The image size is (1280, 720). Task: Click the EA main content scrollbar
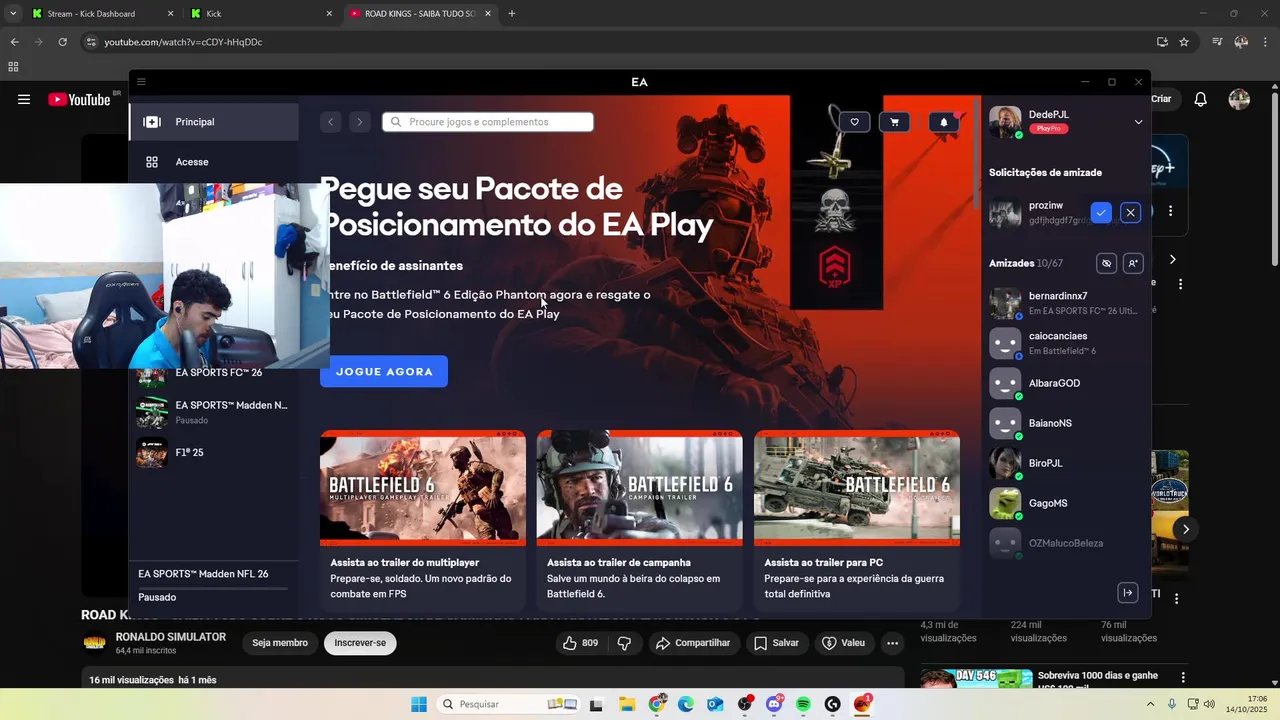[x=977, y=155]
